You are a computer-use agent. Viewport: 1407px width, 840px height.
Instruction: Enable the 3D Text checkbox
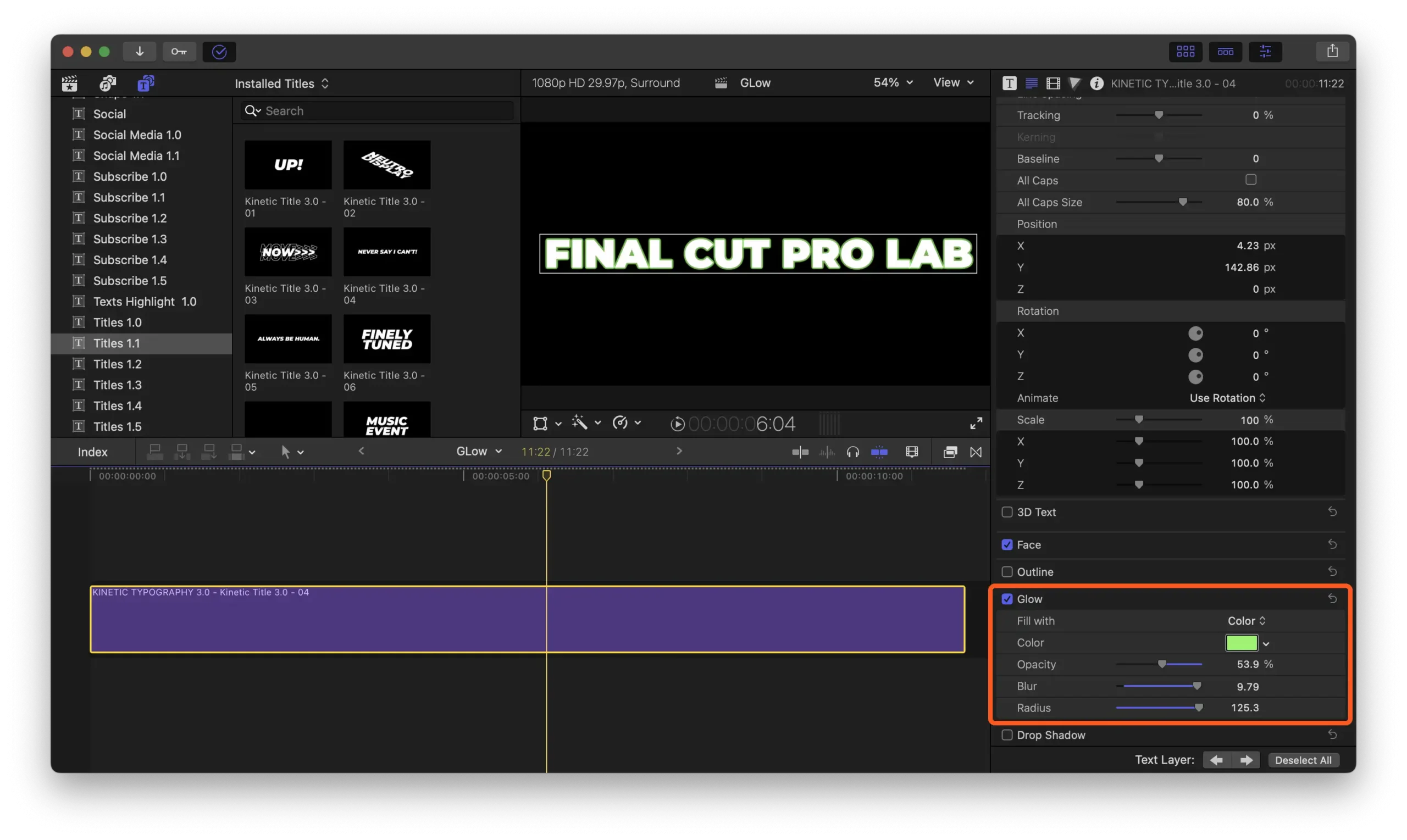1007,511
